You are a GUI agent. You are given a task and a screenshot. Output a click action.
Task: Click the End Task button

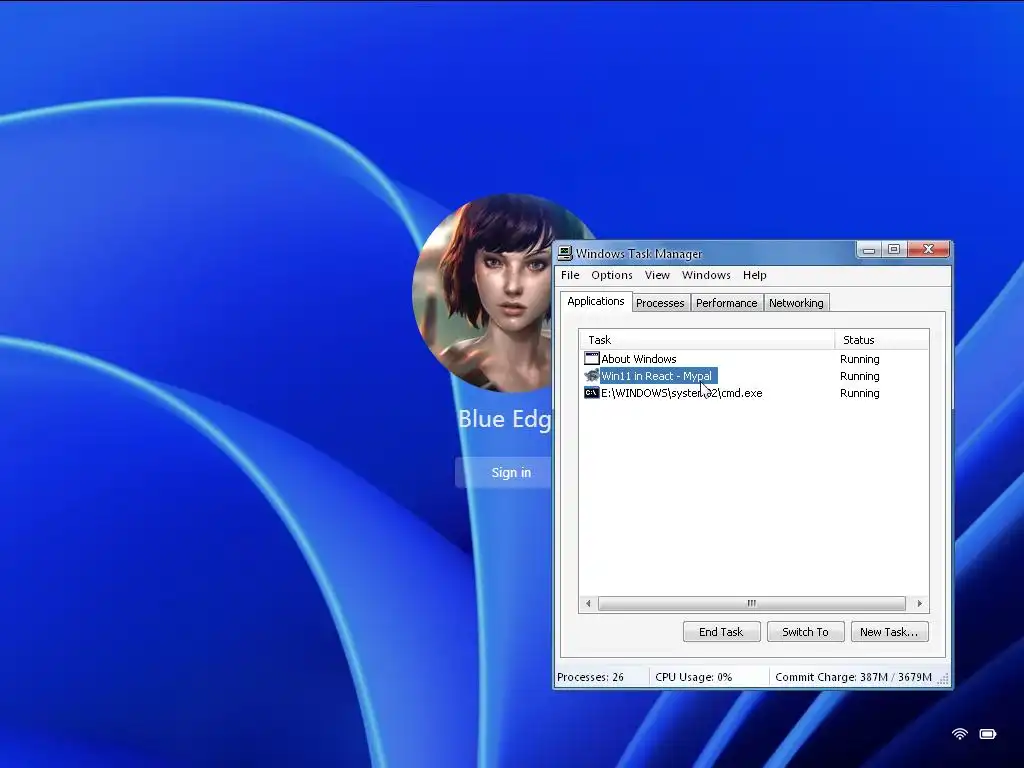pos(721,632)
